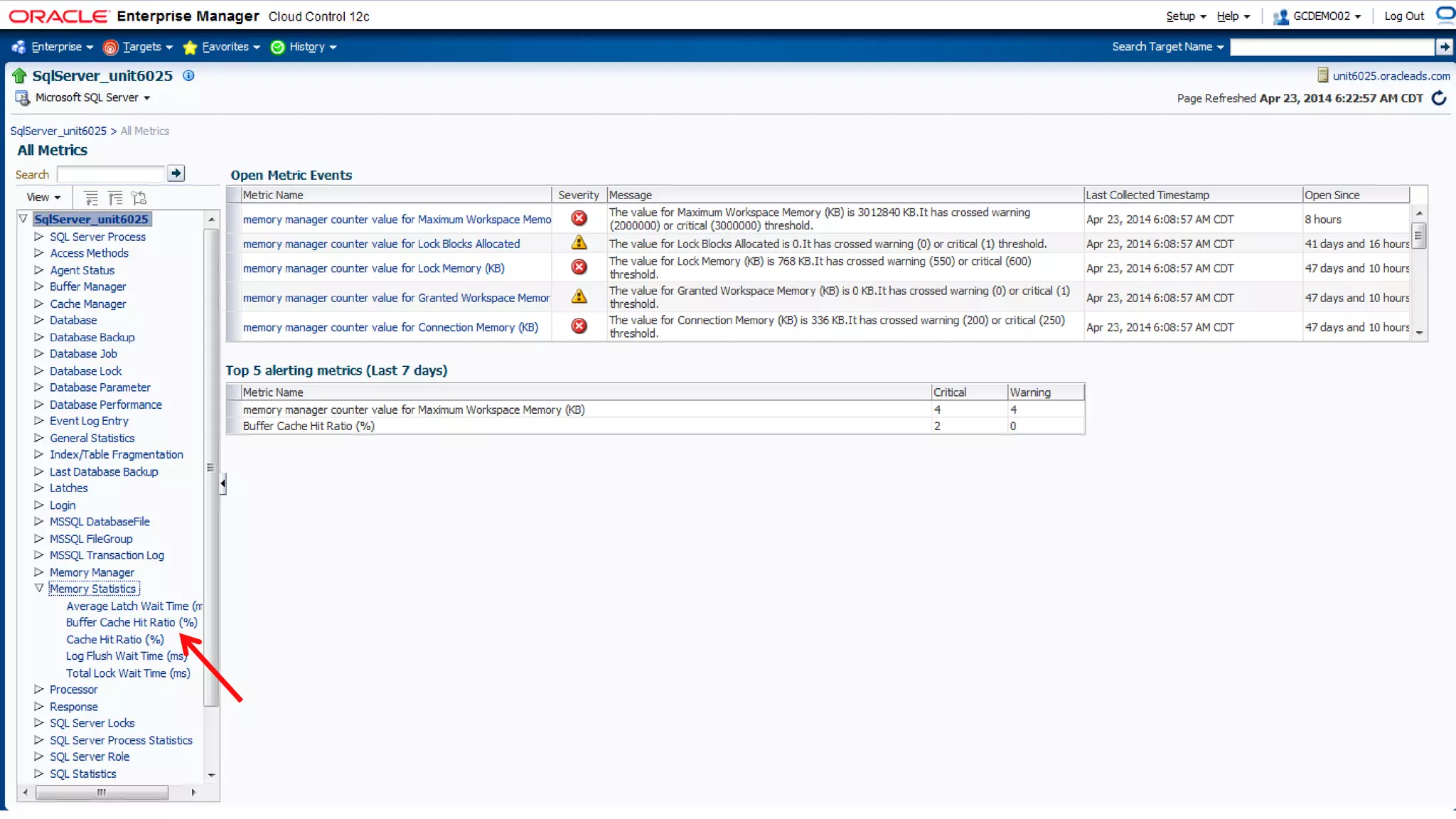Collapse the left metrics pane splitter
This screenshot has width=1456, height=819.
(223, 483)
